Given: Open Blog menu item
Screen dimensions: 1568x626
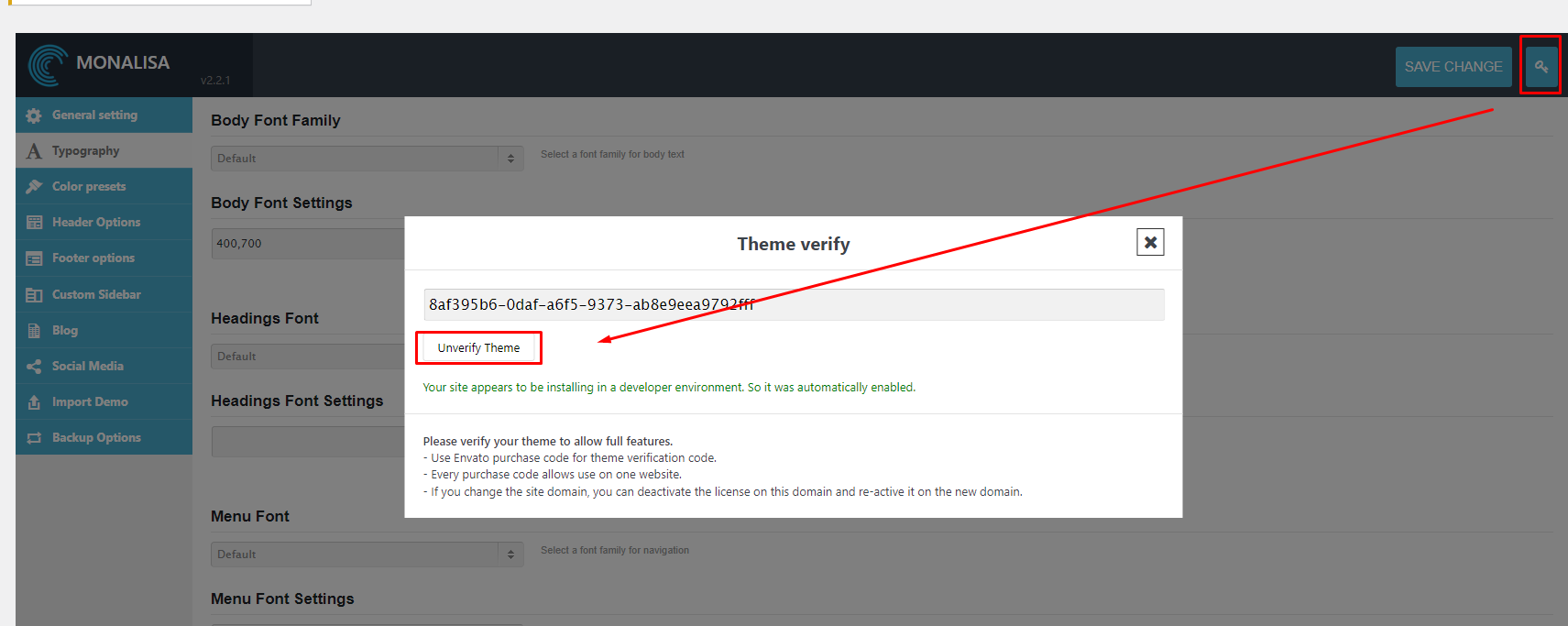Looking at the screenshot, I should 104,330.
